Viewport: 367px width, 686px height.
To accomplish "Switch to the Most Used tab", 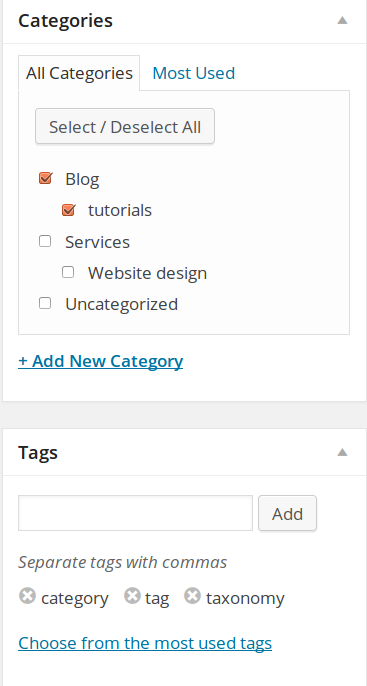I will pyautogui.click(x=193, y=73).
